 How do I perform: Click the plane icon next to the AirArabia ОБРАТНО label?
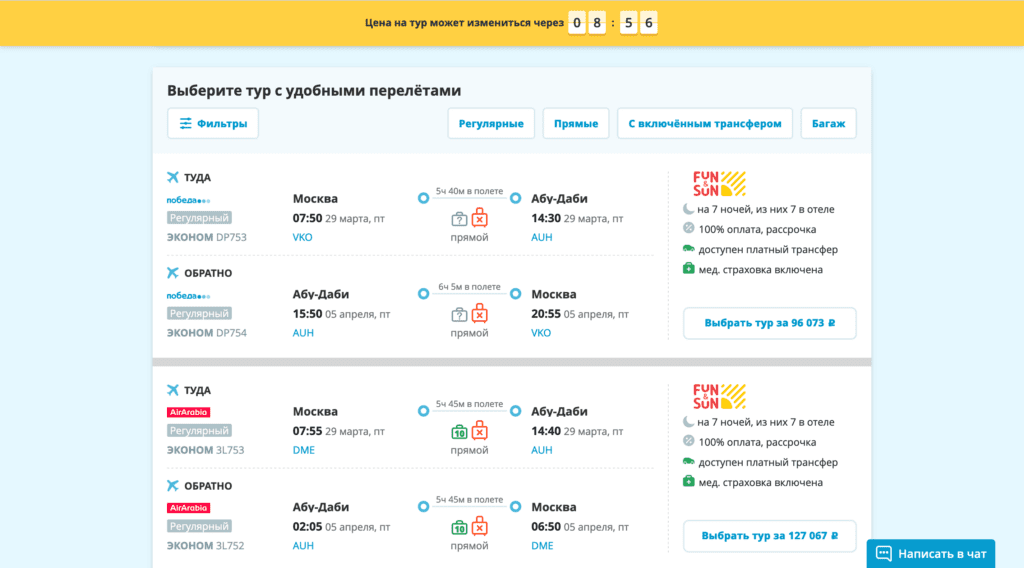tap(172, 486)
